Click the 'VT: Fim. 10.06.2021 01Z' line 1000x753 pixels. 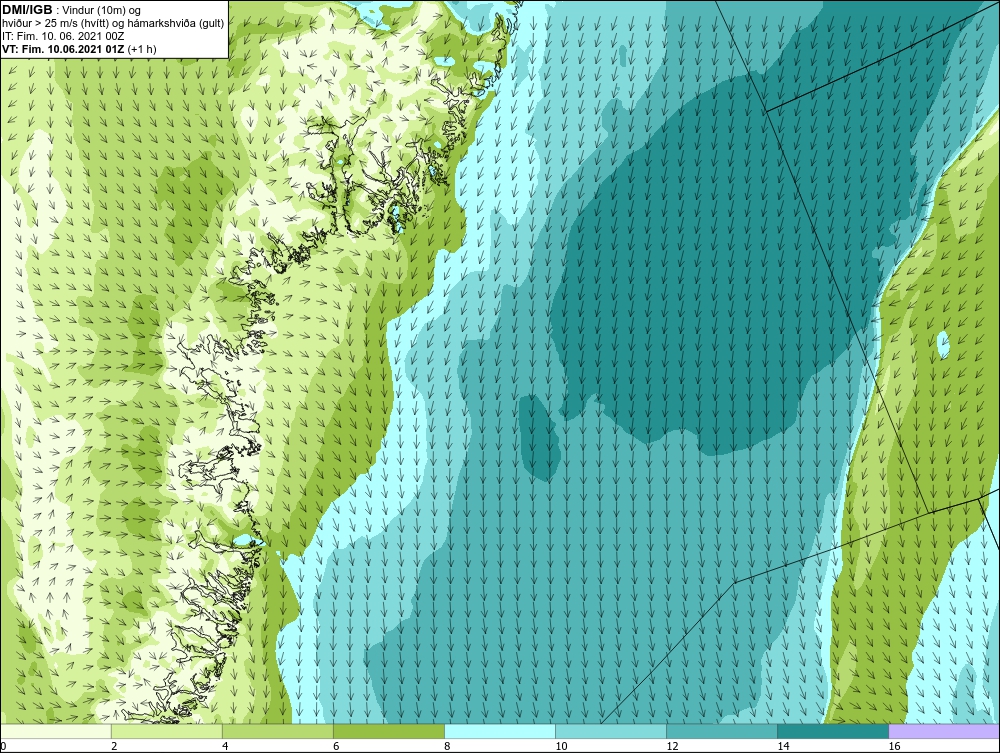tap(64, 49)
